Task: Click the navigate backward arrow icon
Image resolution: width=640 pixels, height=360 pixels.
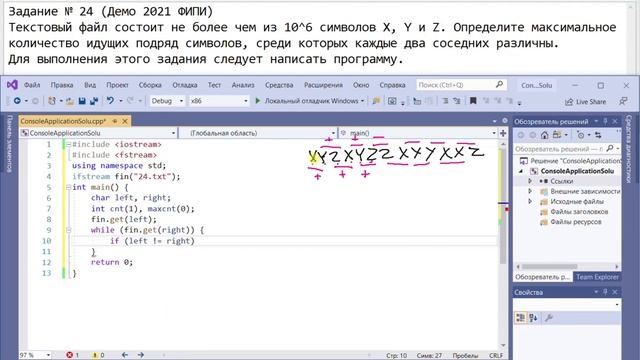Action: [x=17, y=101]
